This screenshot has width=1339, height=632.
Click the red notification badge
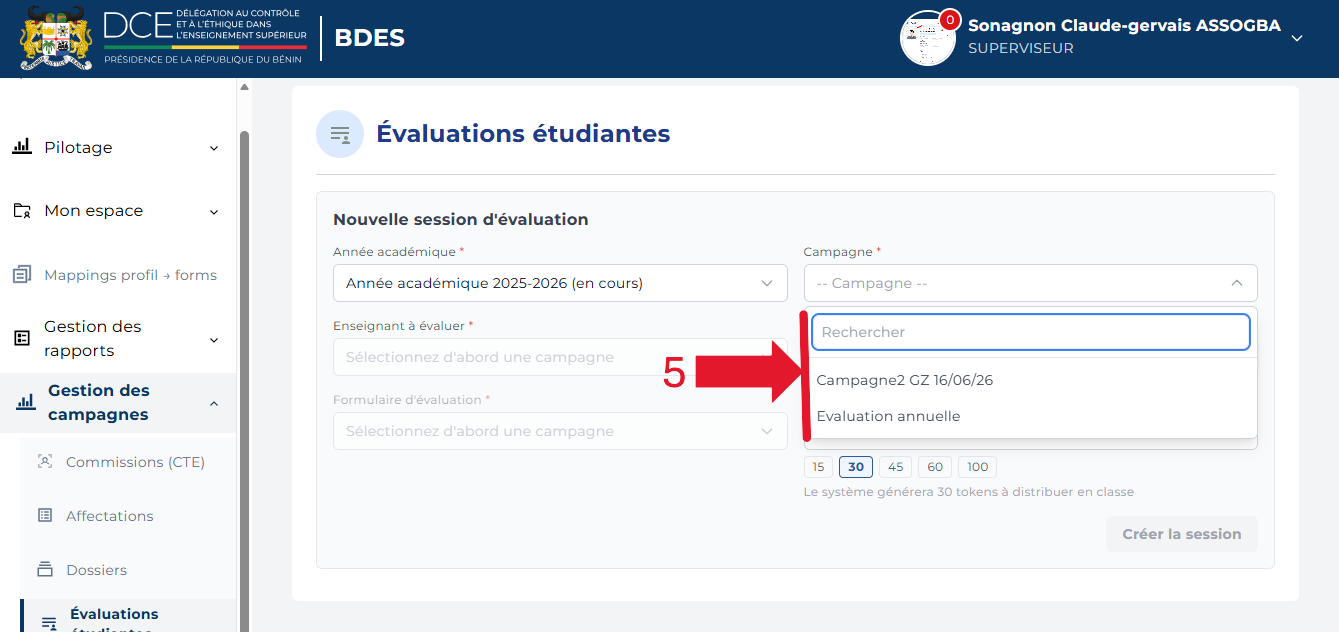949,20
